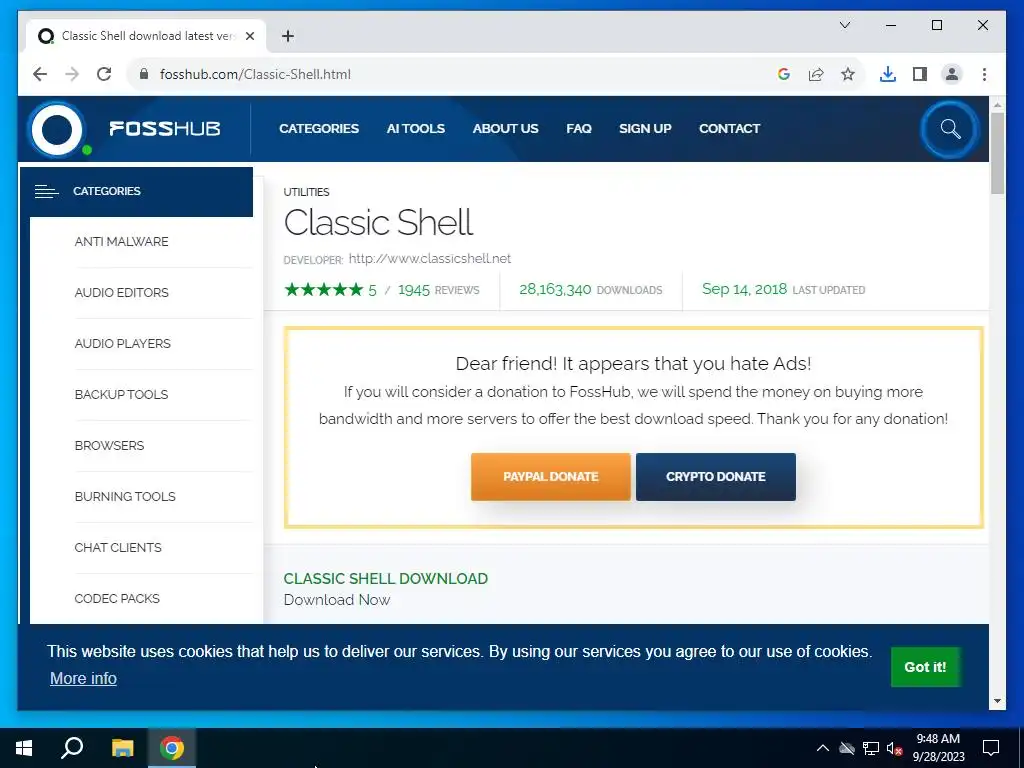1024x768 pixels.
Task: Click the browser back arrow
Action: 40,74
